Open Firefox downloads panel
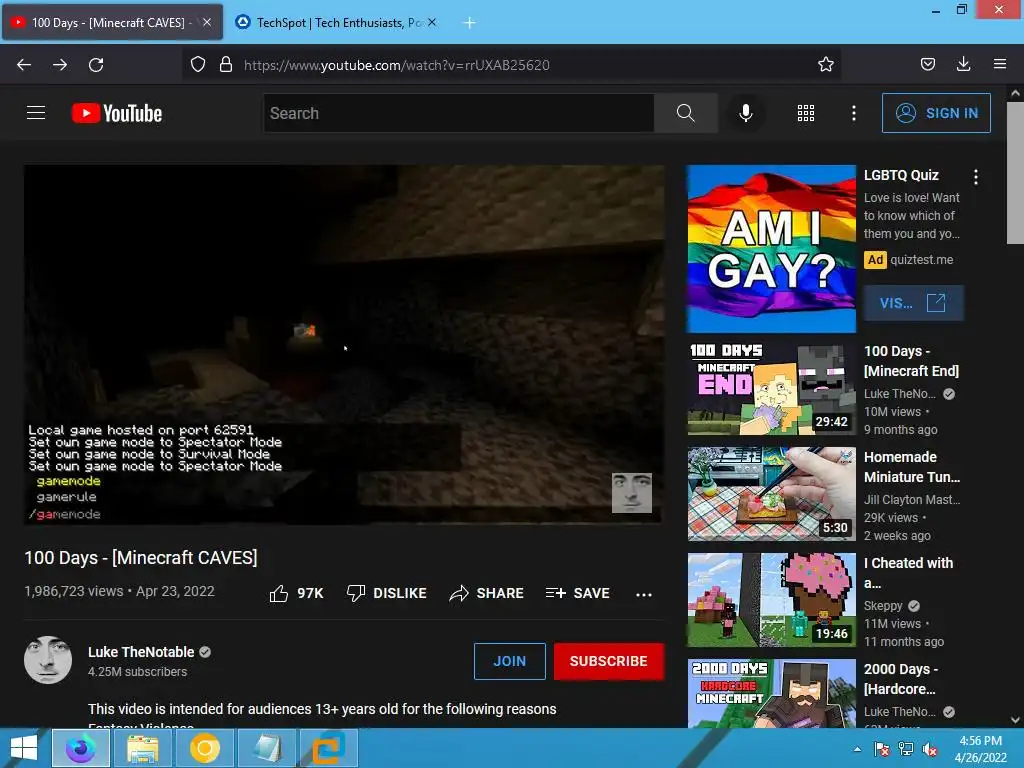The width and height of the screenshot is (1024, 768). point(963,65)
